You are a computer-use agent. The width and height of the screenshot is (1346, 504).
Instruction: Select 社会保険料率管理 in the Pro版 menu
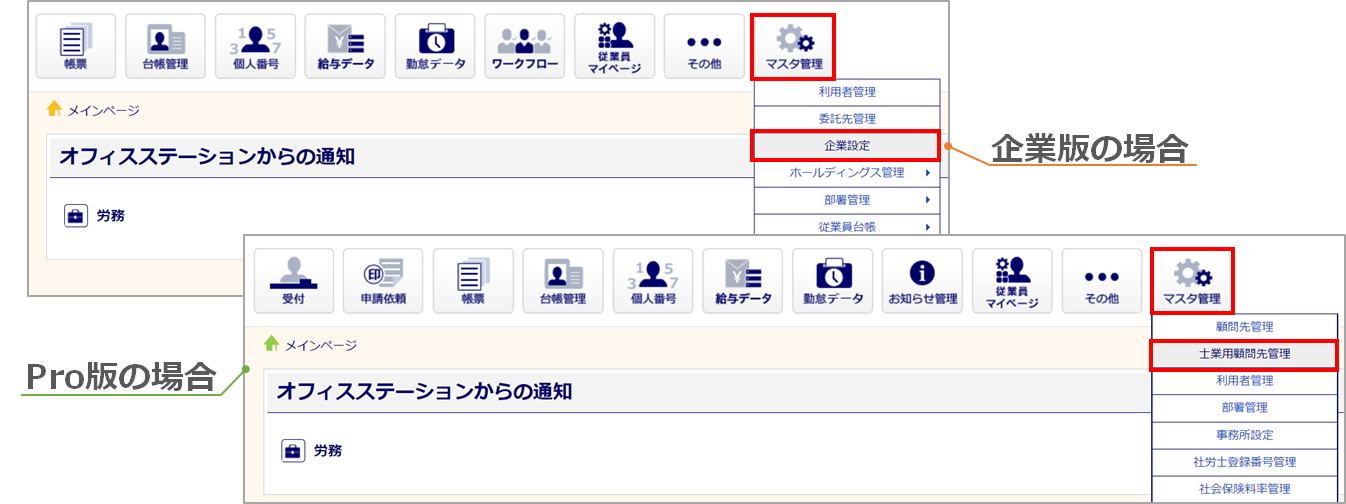pos(1244,489)
